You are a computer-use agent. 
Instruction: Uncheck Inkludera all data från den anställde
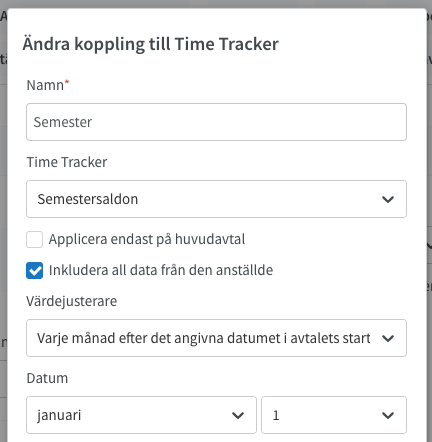click(35, 270)
